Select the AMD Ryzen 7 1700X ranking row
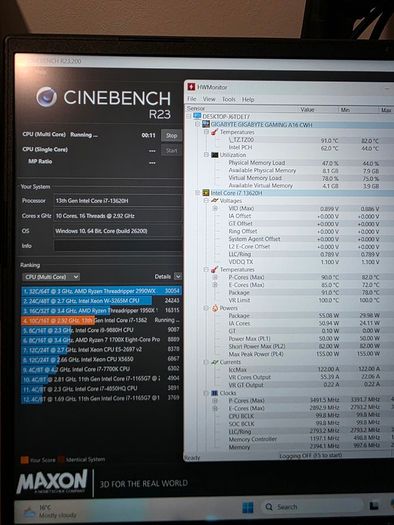This screenshot has width=394, height=525. tap(101, 340)
